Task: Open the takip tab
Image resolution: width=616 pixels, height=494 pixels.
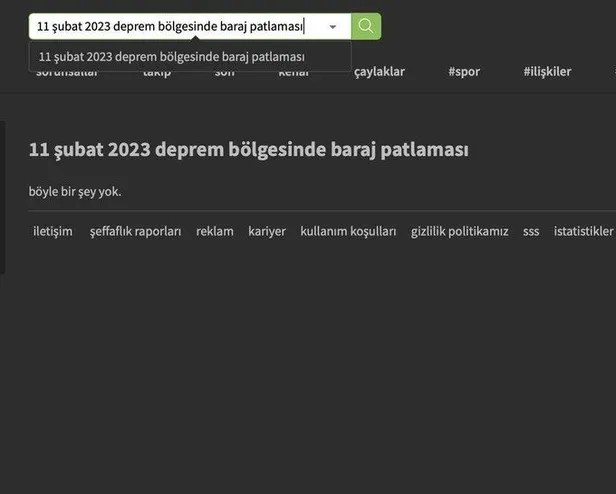Action: coord(157,73)
